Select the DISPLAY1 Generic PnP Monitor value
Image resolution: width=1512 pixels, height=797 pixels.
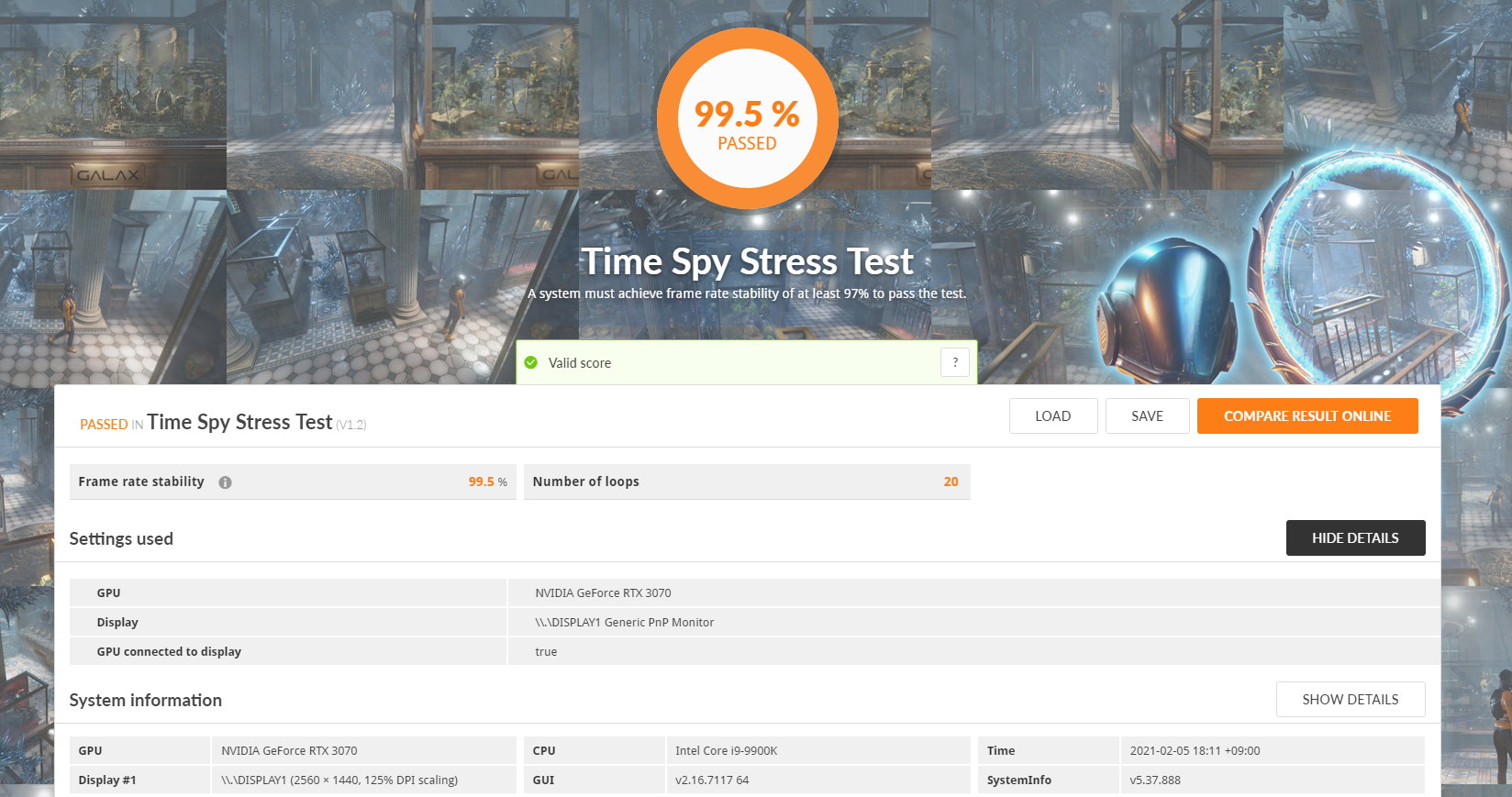click(624, 623)
